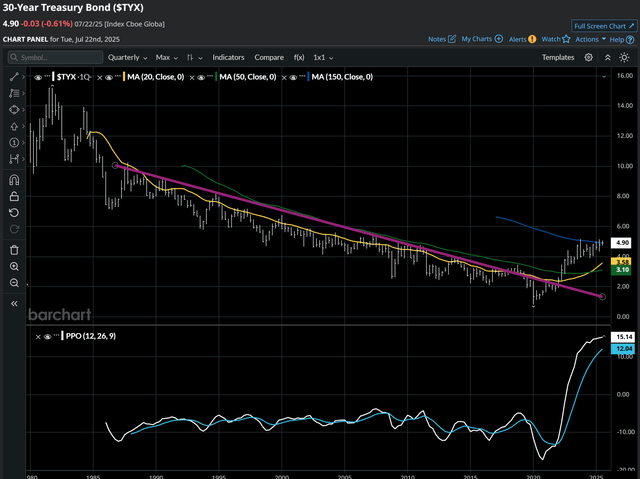Screen dimensions: 640x479
Task: Collapse the legend with right-side chevron
Action: coord(604,77)
